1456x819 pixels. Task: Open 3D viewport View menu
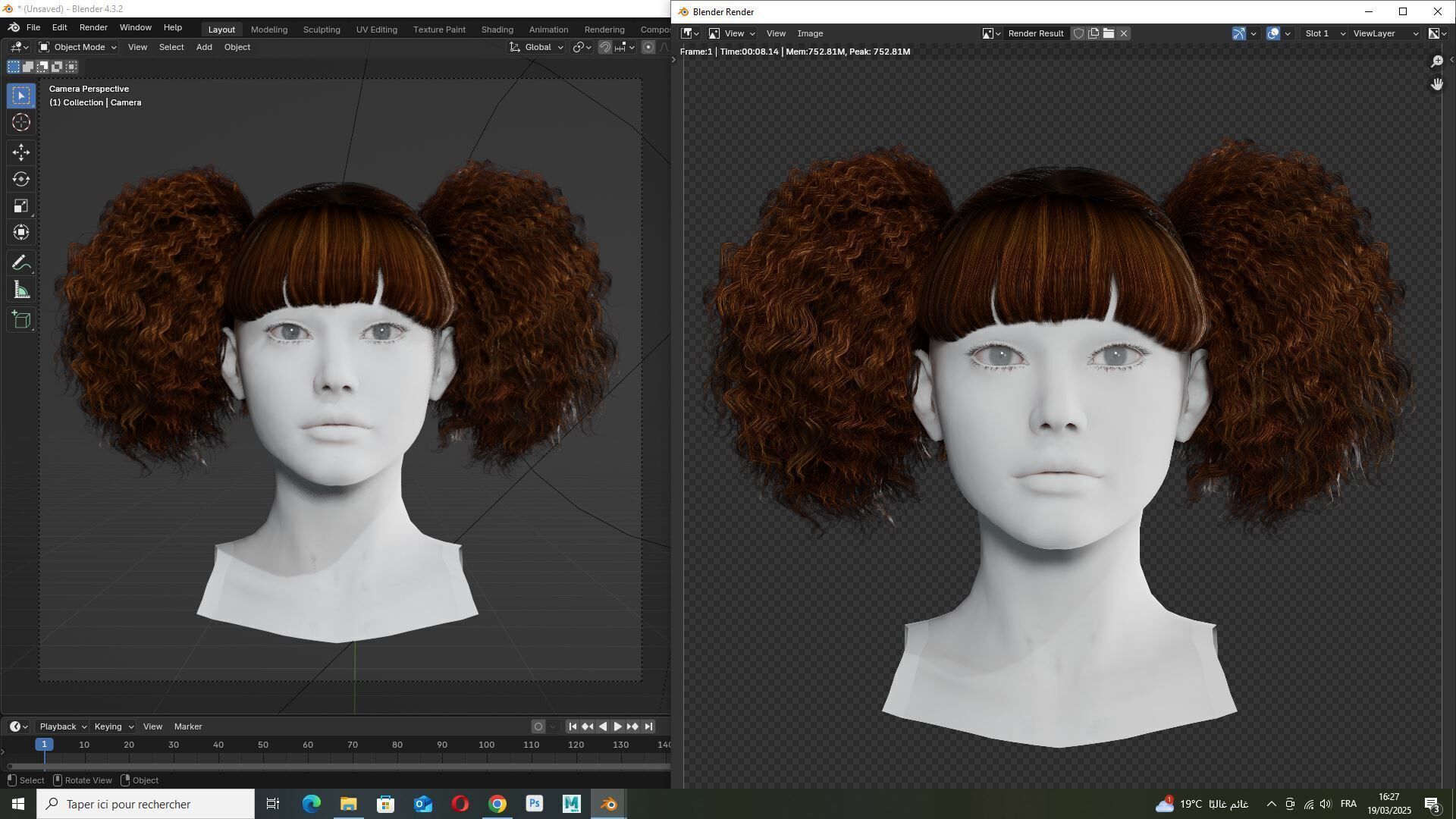point(137,47)
